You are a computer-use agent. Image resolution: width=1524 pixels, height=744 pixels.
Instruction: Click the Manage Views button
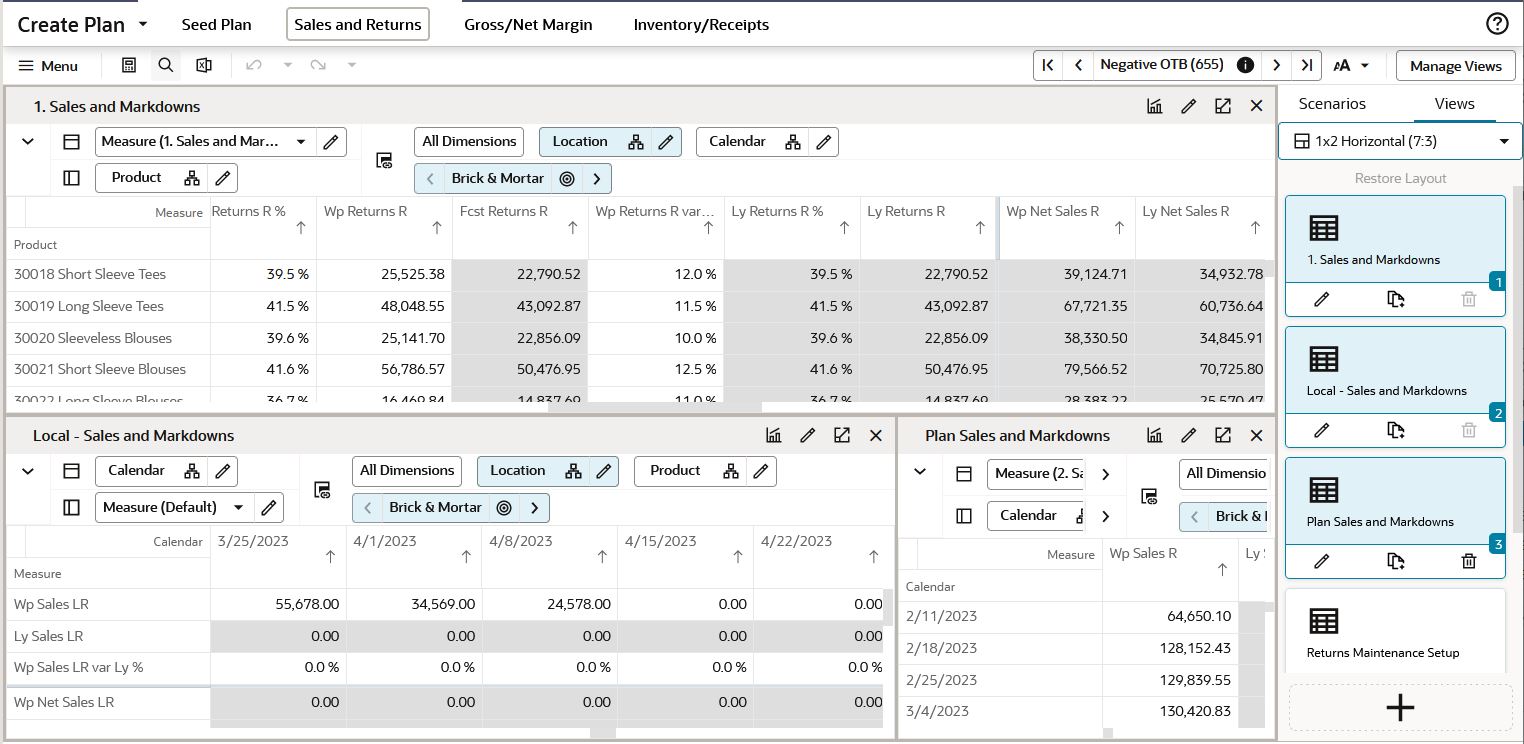pos(1455,66)
